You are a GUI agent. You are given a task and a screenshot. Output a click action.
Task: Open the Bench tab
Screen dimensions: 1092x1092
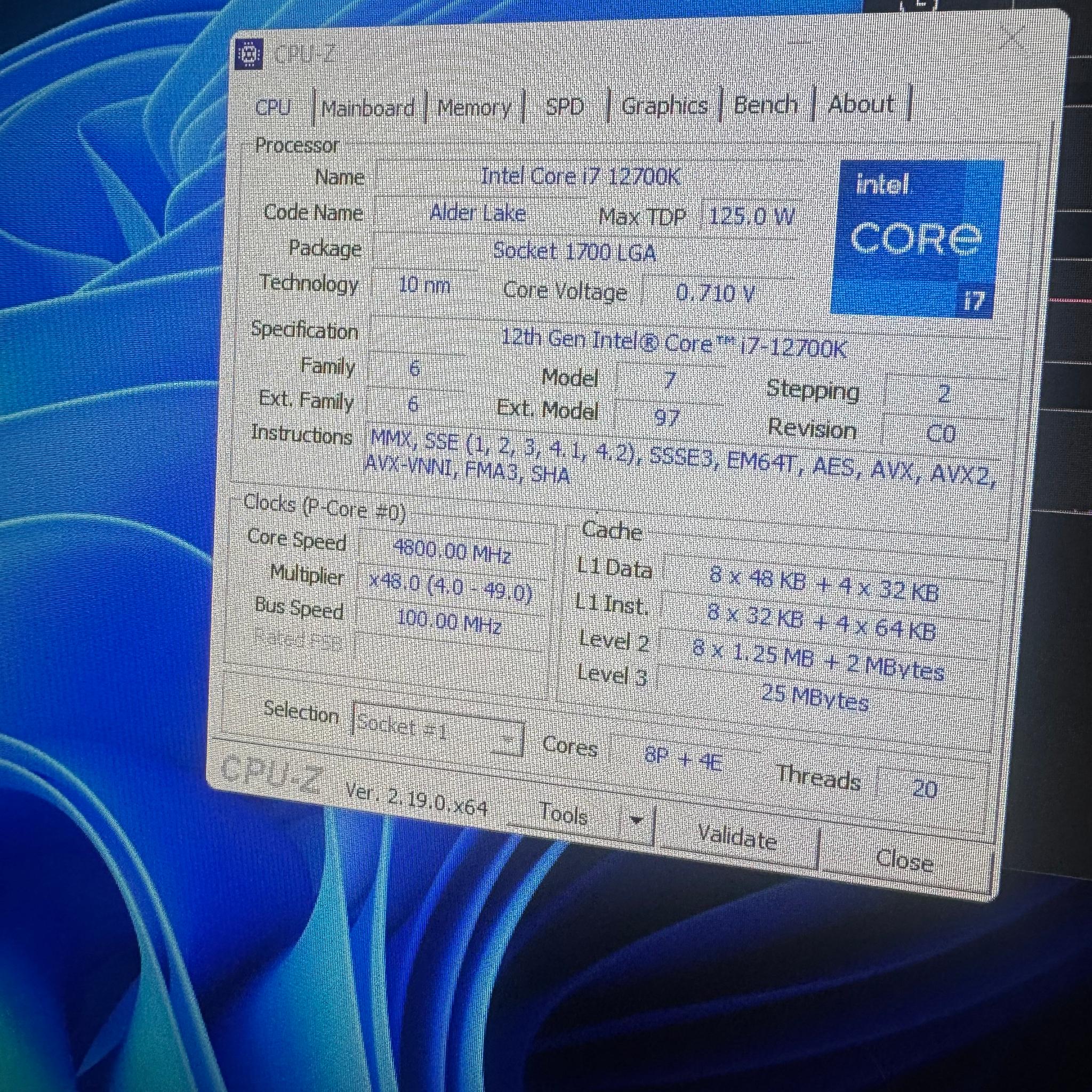[x=765, y=105]
